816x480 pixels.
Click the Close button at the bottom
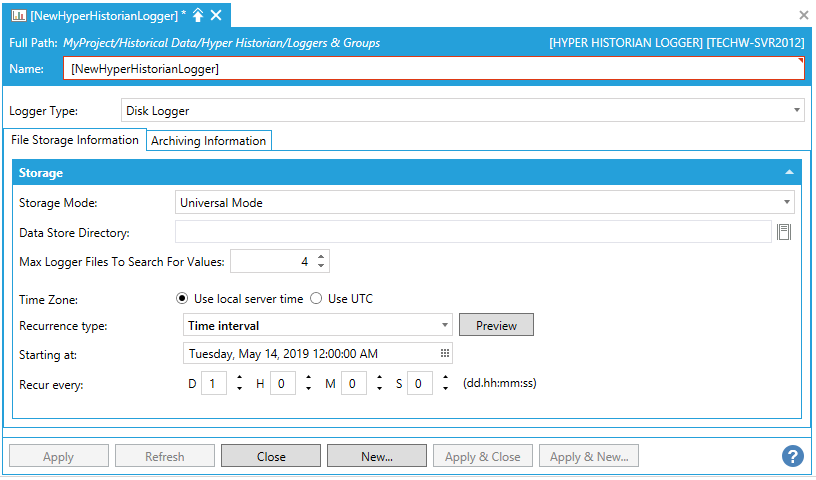(271, 456)
